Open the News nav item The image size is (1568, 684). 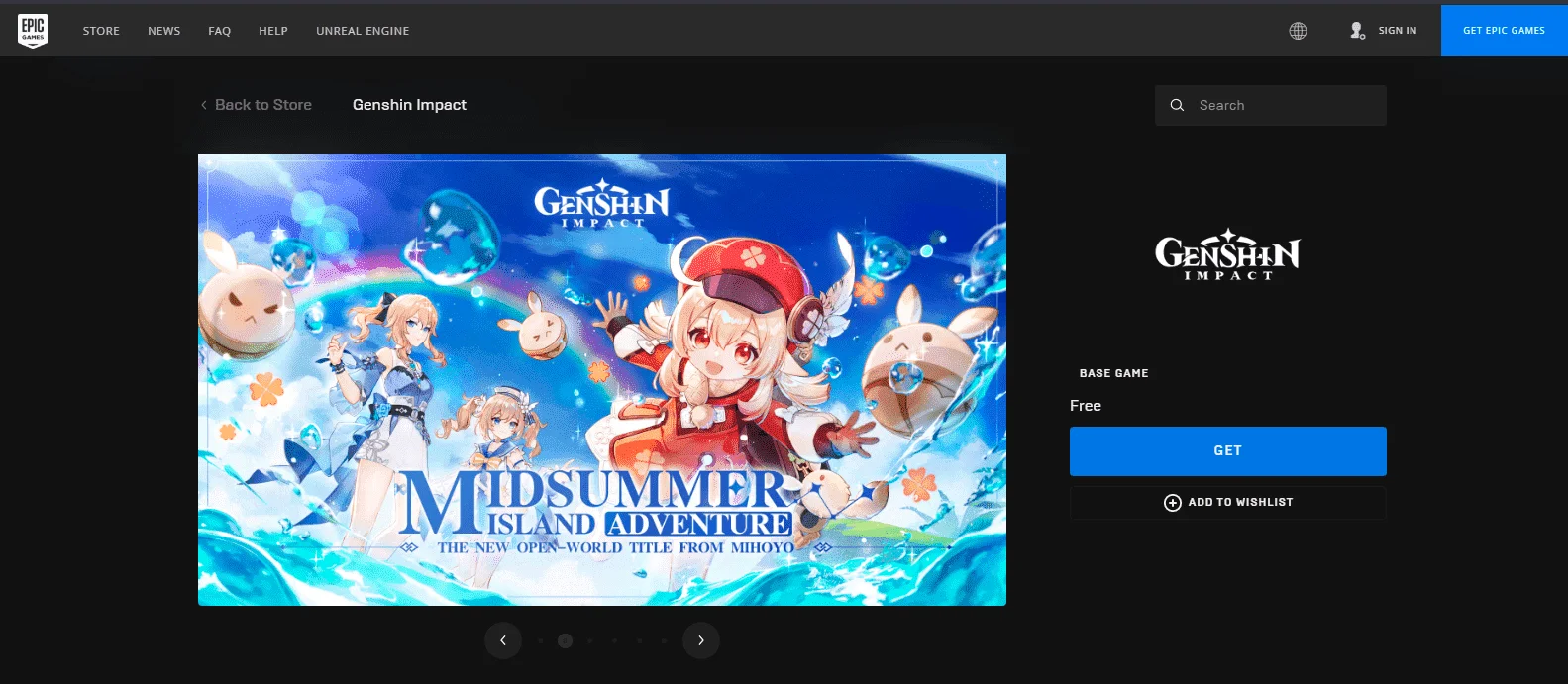coord(164,31)
